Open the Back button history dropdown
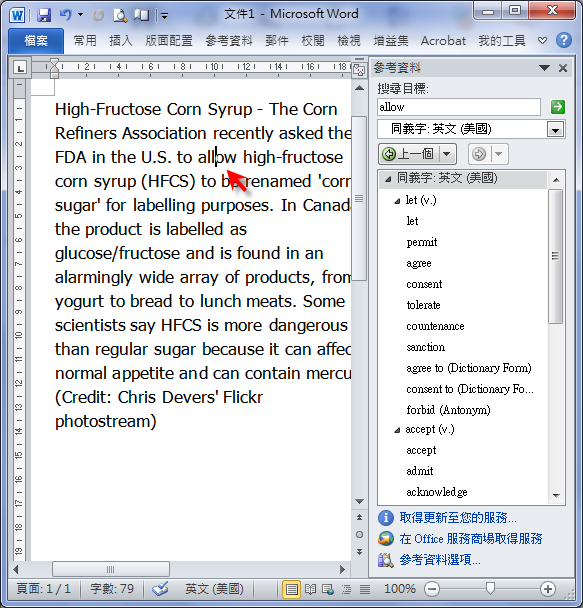Image resolution: width=583 pixels, height=608 pixels. [447, 154]
